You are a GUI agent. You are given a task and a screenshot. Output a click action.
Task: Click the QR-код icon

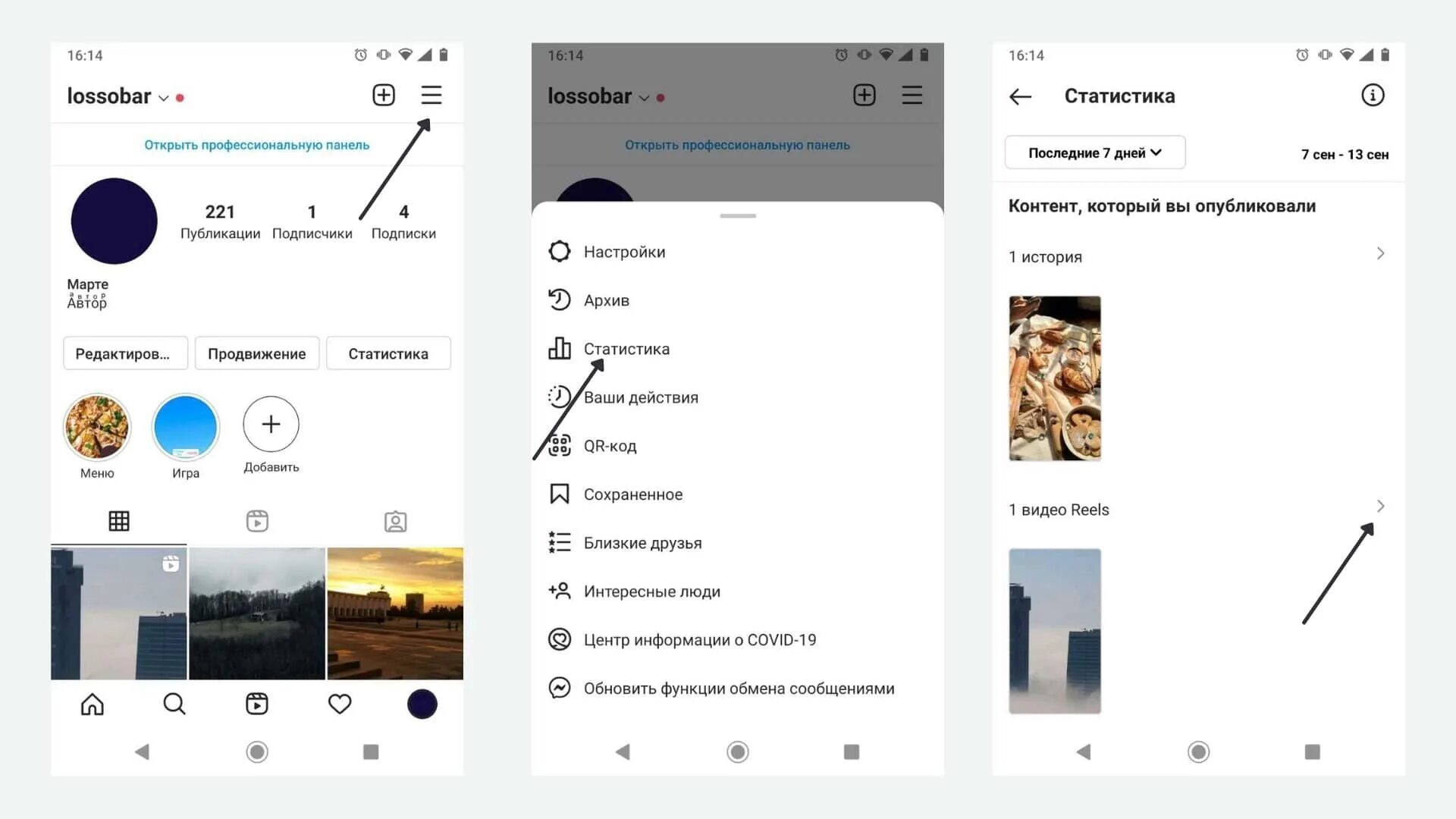559,445
